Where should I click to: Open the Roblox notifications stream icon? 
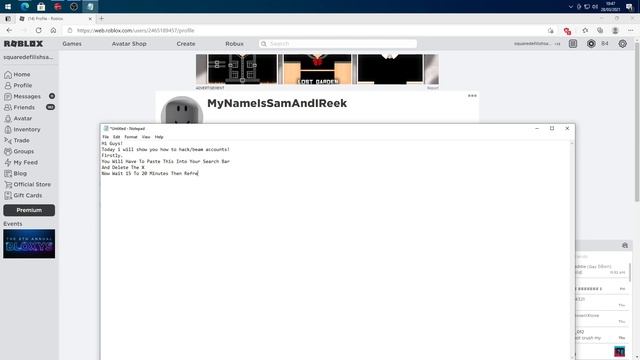click(x=573, y=44)
